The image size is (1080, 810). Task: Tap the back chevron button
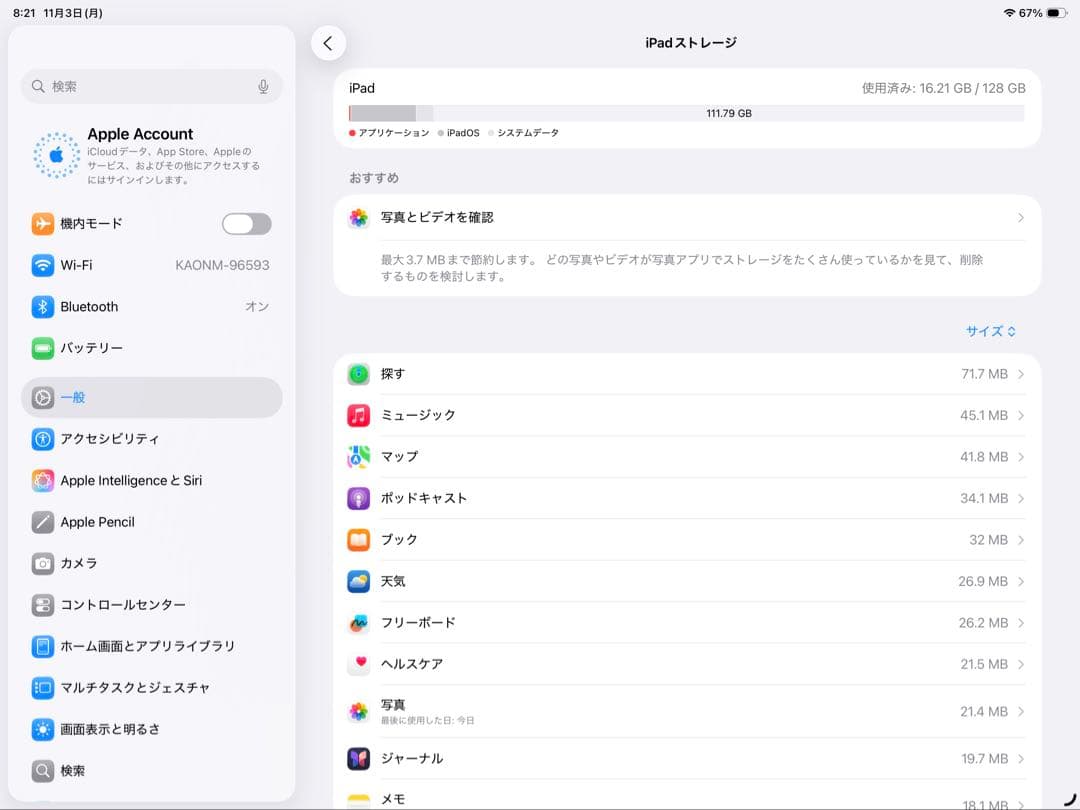tap(329, 43)
